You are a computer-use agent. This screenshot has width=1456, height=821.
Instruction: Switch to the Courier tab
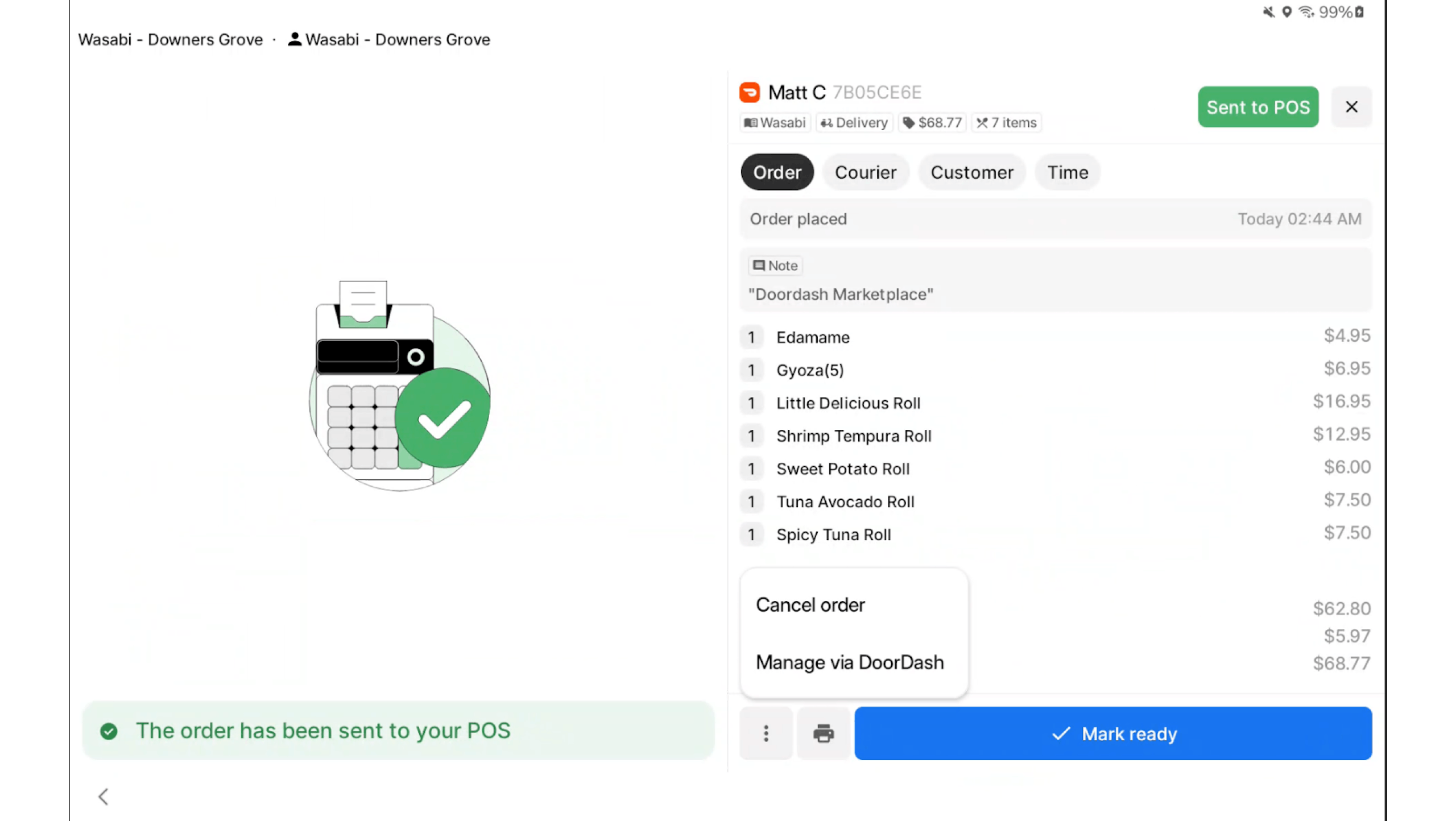tap(865, 172)
